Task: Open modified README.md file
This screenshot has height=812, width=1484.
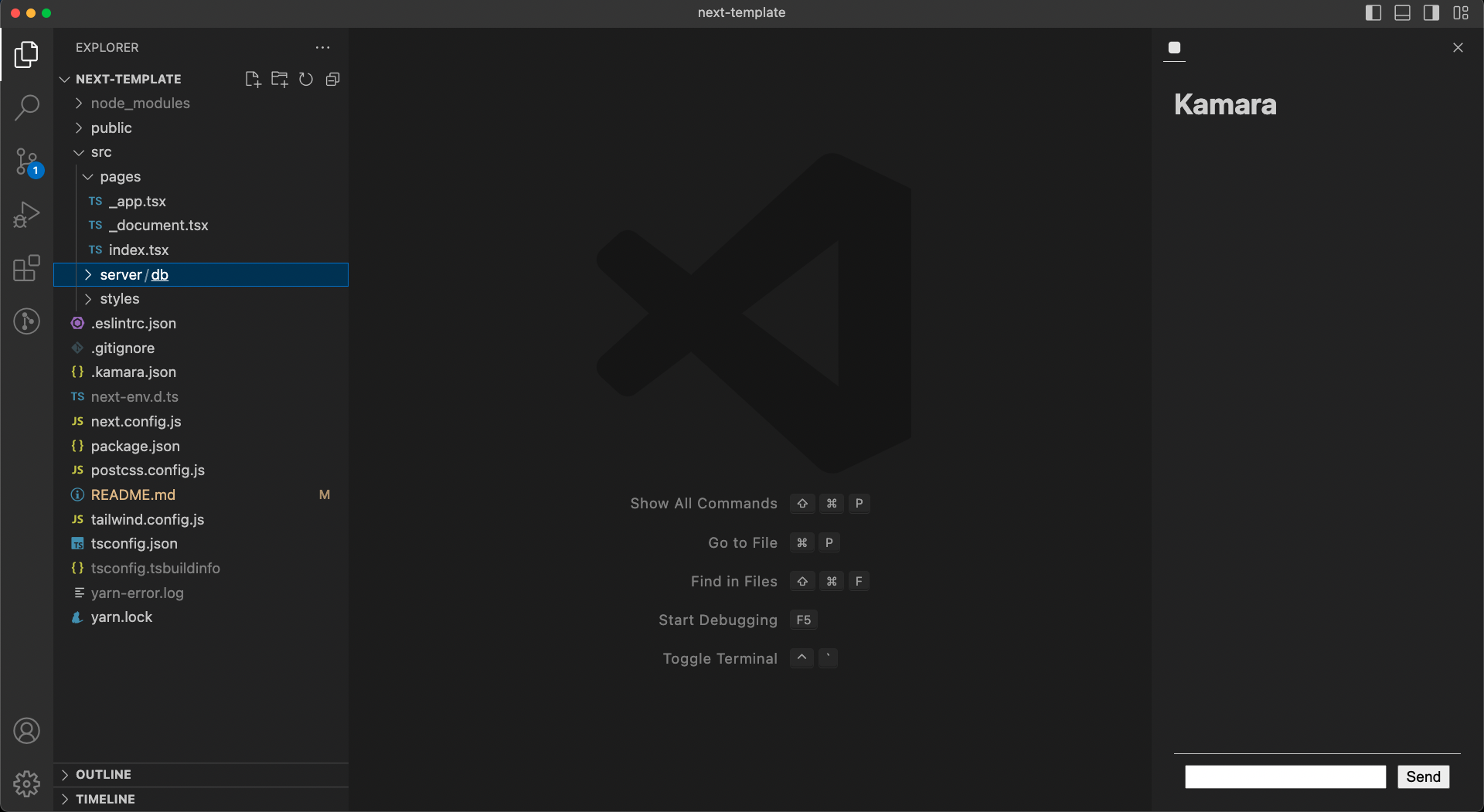Action: point(200,494)
